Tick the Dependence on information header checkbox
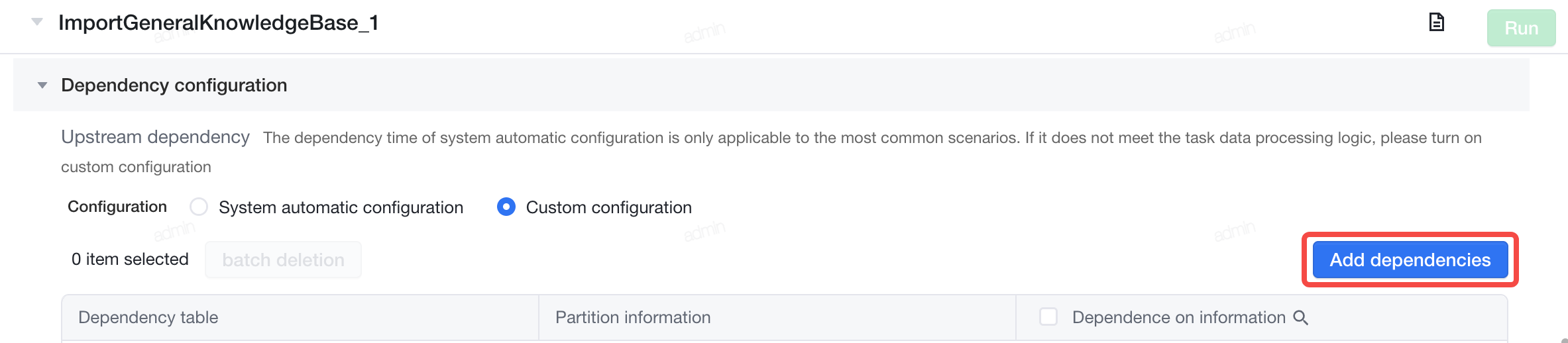Image resolution: width=1568 pixels, height=343 pixels. pos(1048,317)
